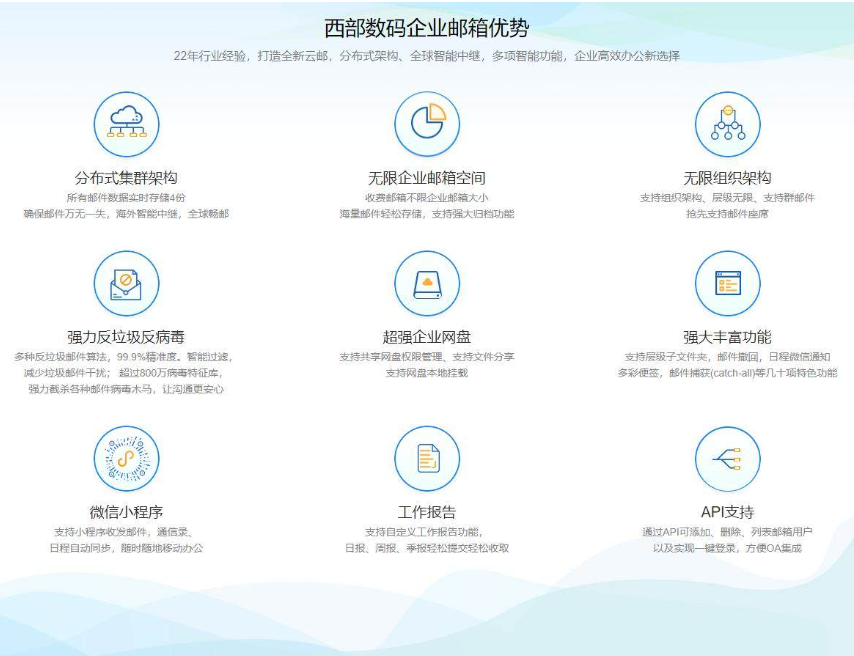Select the 强力反垃圾反病毒 heading
Screen dimensions: 854x656
click(x=126, y=337)
